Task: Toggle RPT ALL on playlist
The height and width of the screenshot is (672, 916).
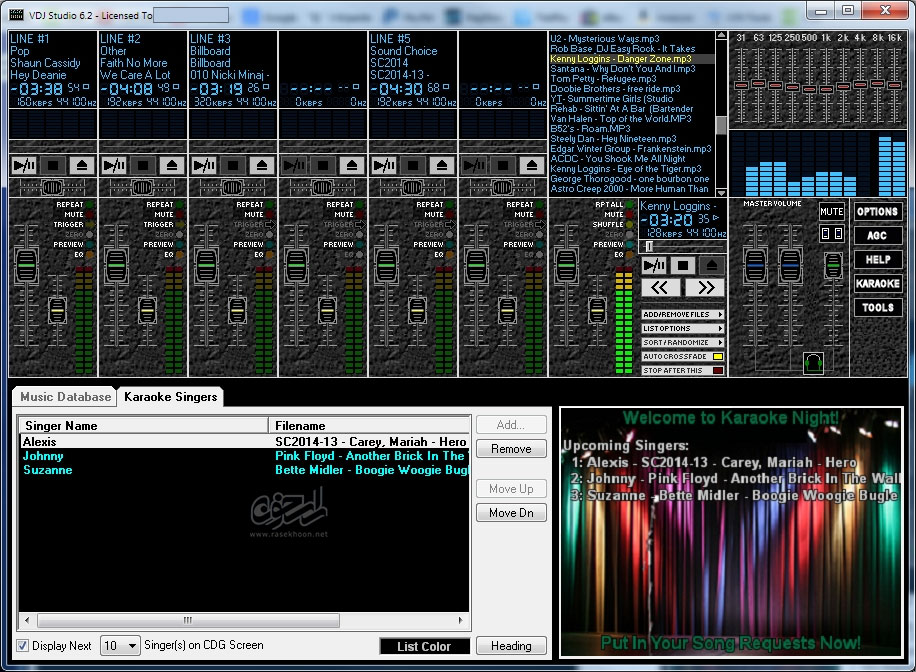Action: (629, 205)
